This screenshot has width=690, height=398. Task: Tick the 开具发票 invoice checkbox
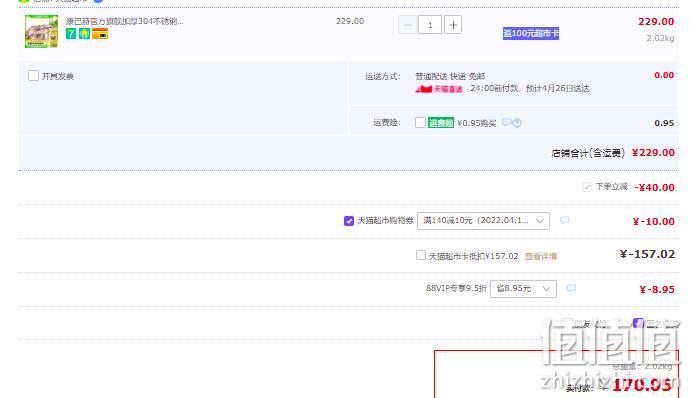point(33,76)
